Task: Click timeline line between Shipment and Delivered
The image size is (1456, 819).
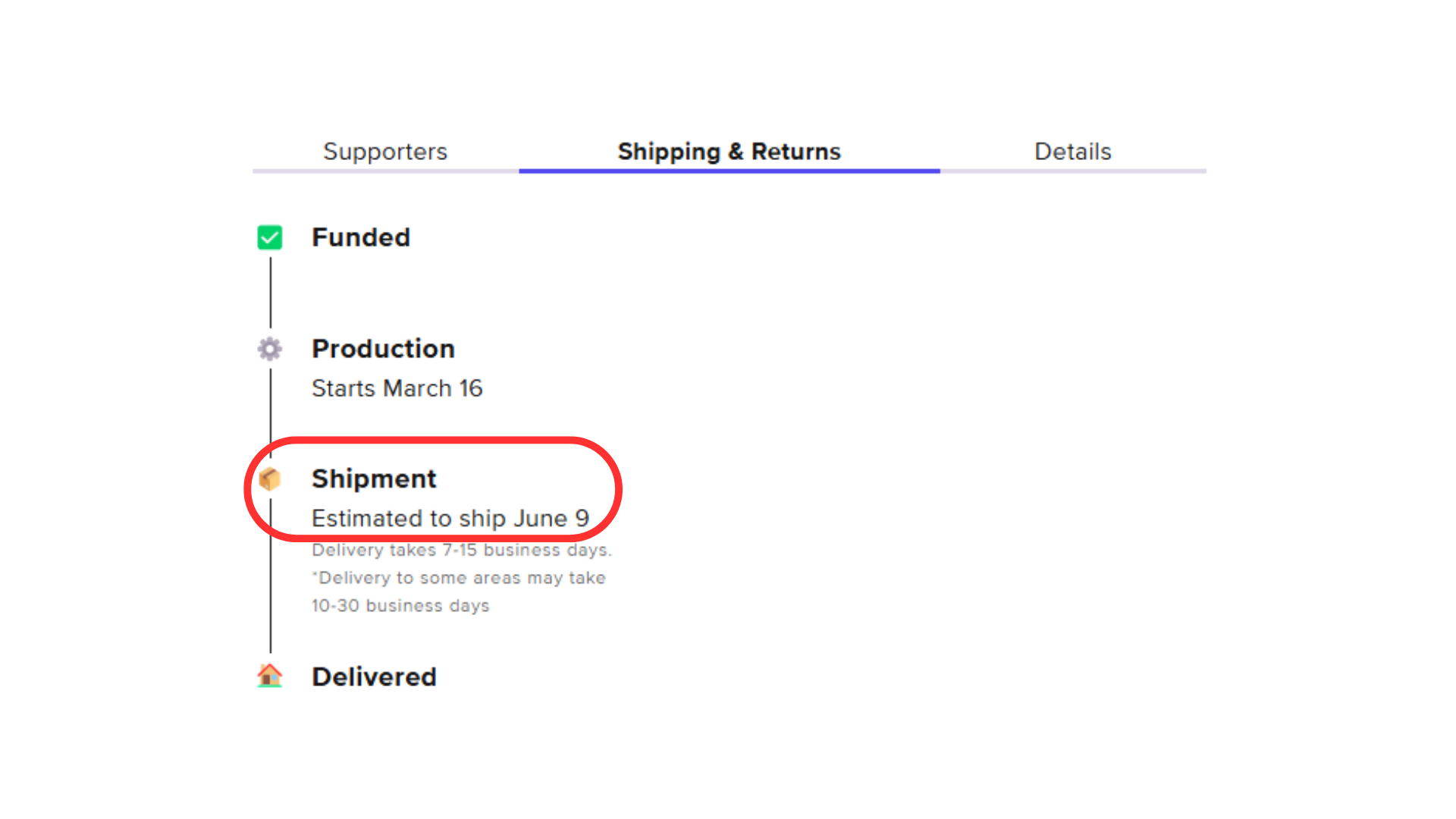Action: point(271,576)
